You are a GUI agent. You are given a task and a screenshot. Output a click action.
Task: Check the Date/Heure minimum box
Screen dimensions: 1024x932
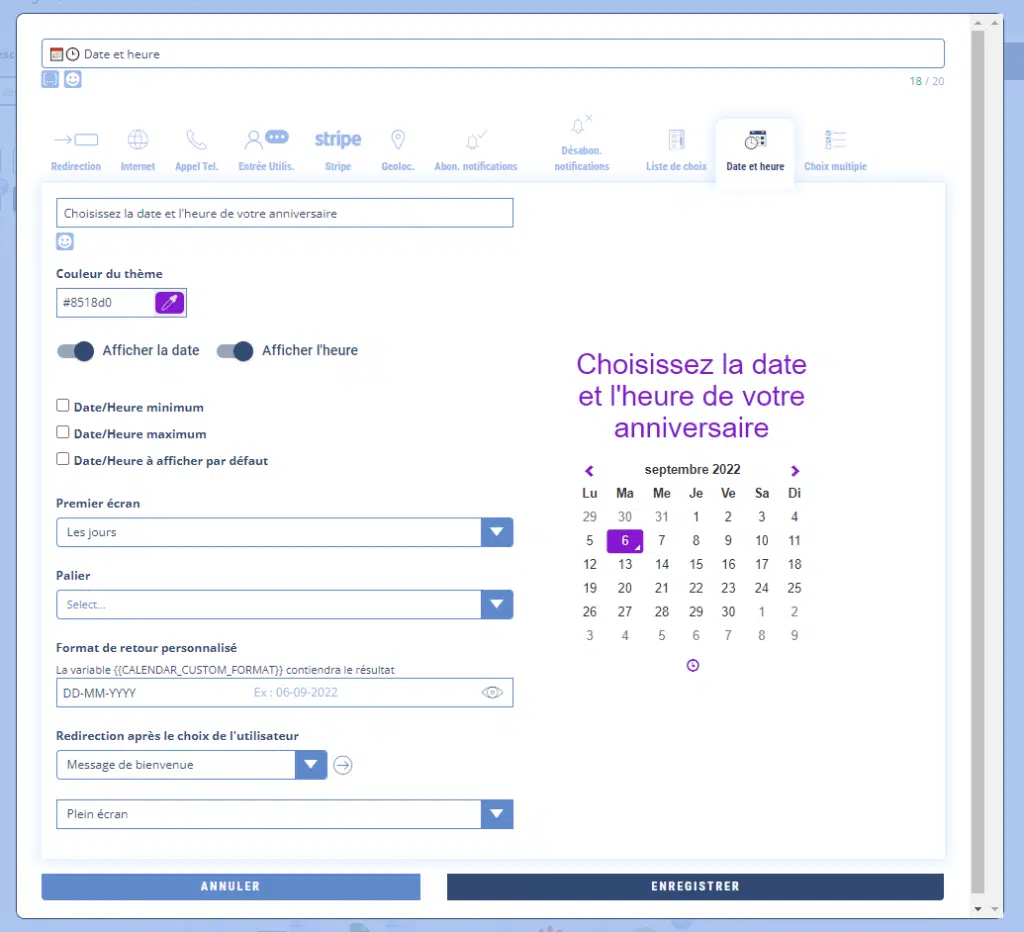63,406
